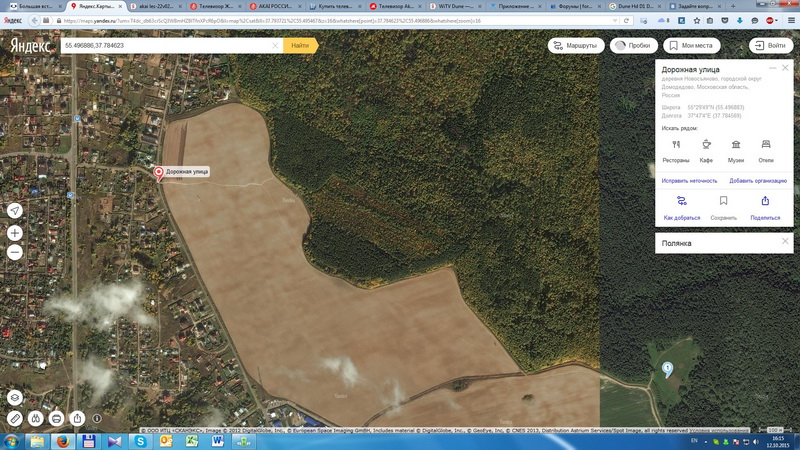The width and height of the screenshot is (800, 450).
Task: Zoom out with the minus button
Action: 15,252
